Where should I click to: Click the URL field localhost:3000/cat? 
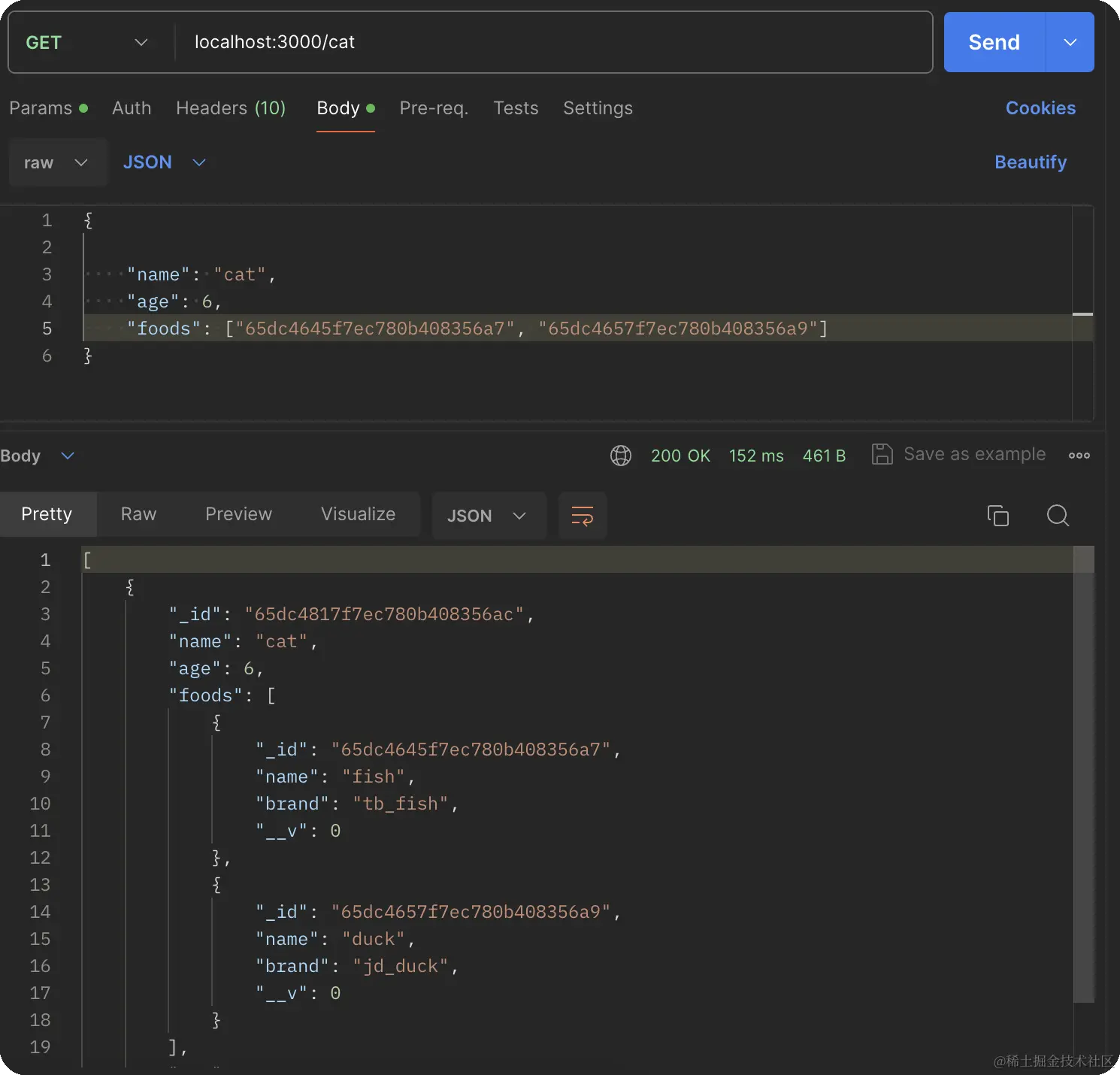[x=553, y=42]
